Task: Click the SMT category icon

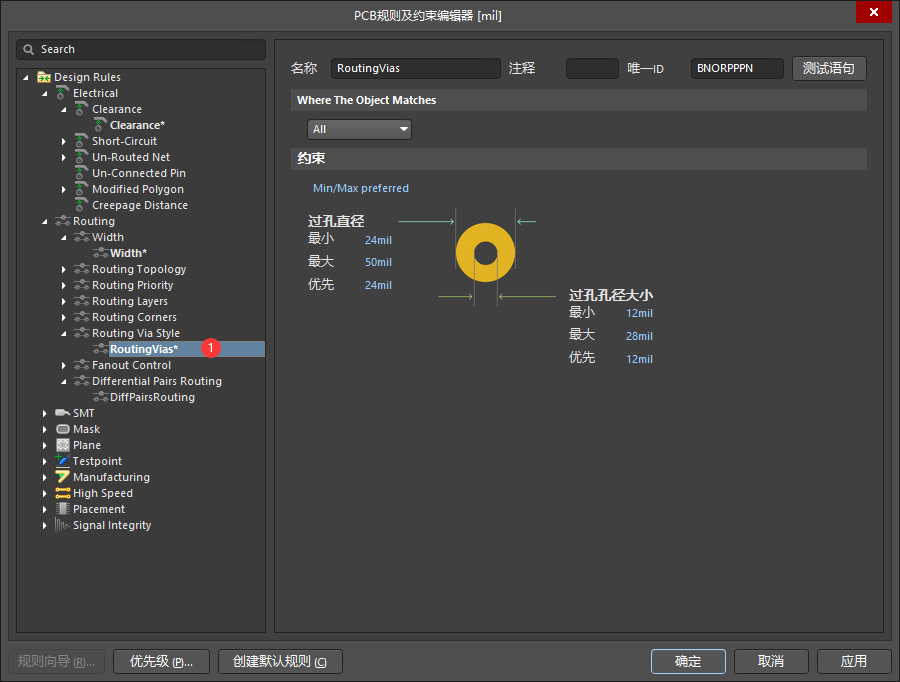Action: click(x=63, y=413)
